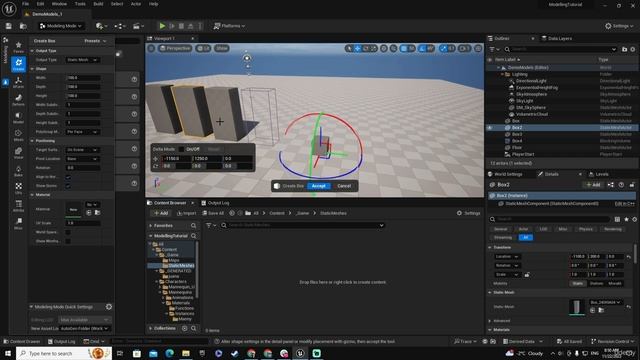This screenshot has height=360, width=640.
Task: Accept the Create Box tool
Action: coord(318,186)
